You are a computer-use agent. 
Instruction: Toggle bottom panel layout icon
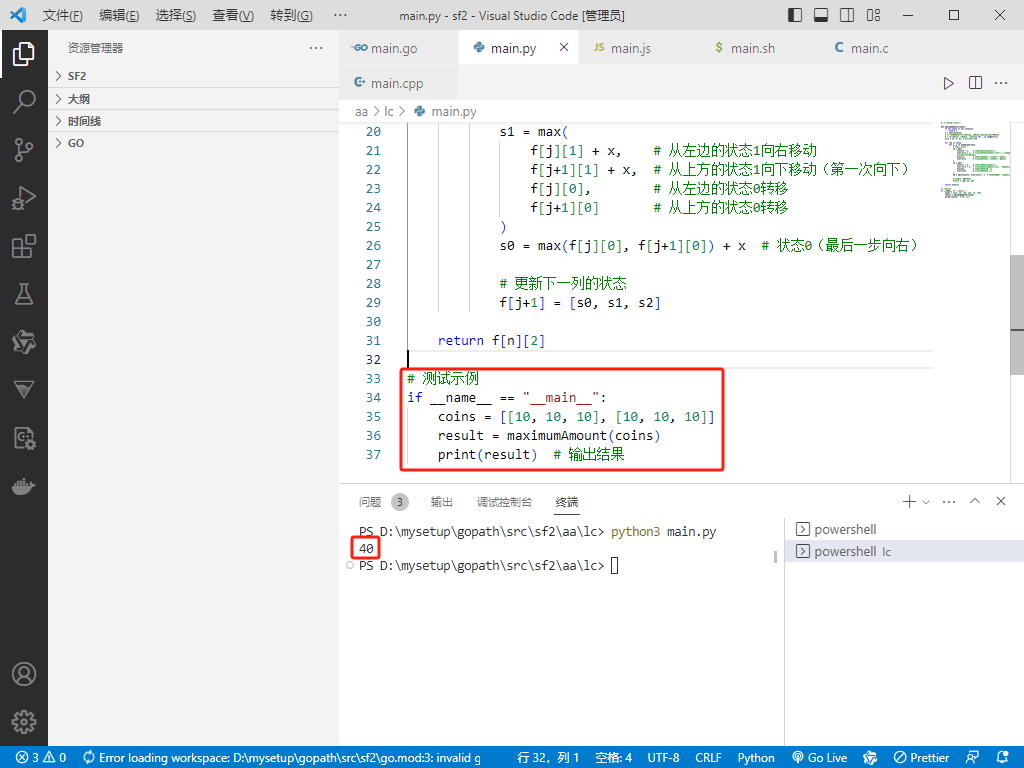tap(821, 15)
